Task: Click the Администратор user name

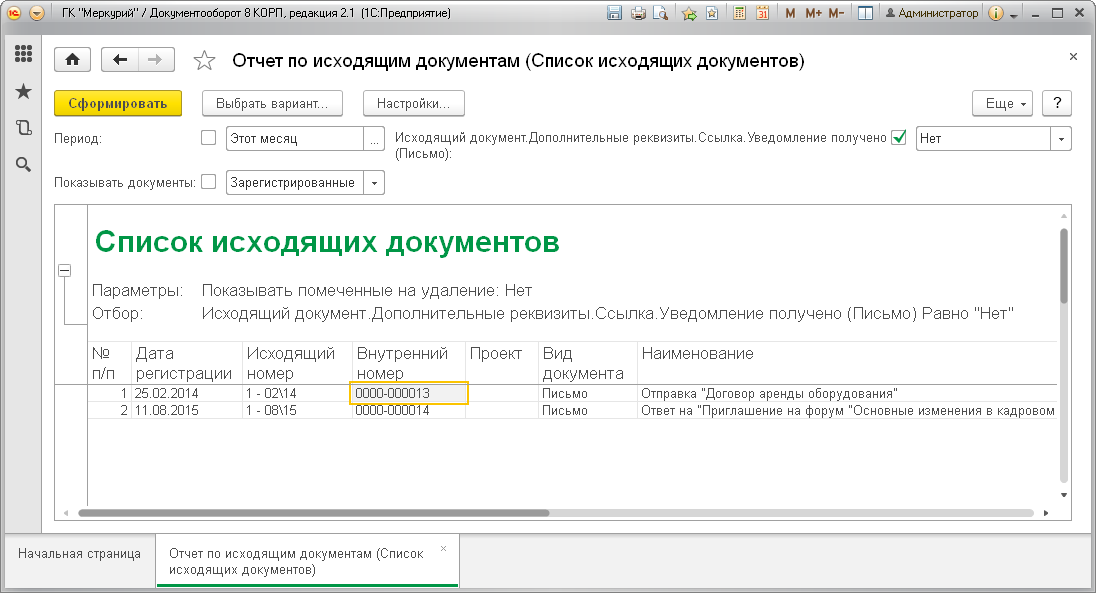Action: coord(932,13)
